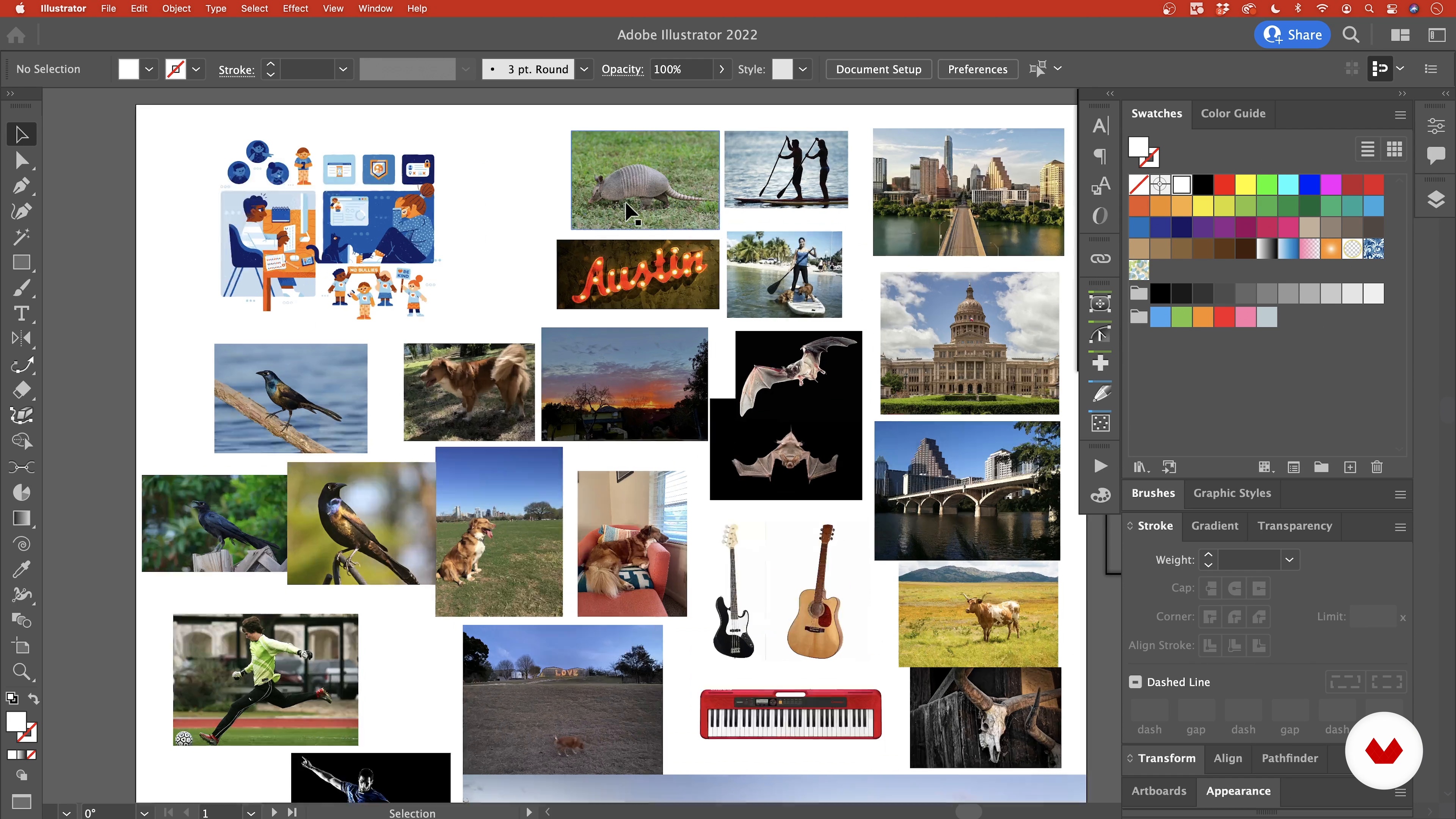Click the Opacity label link

622,69
